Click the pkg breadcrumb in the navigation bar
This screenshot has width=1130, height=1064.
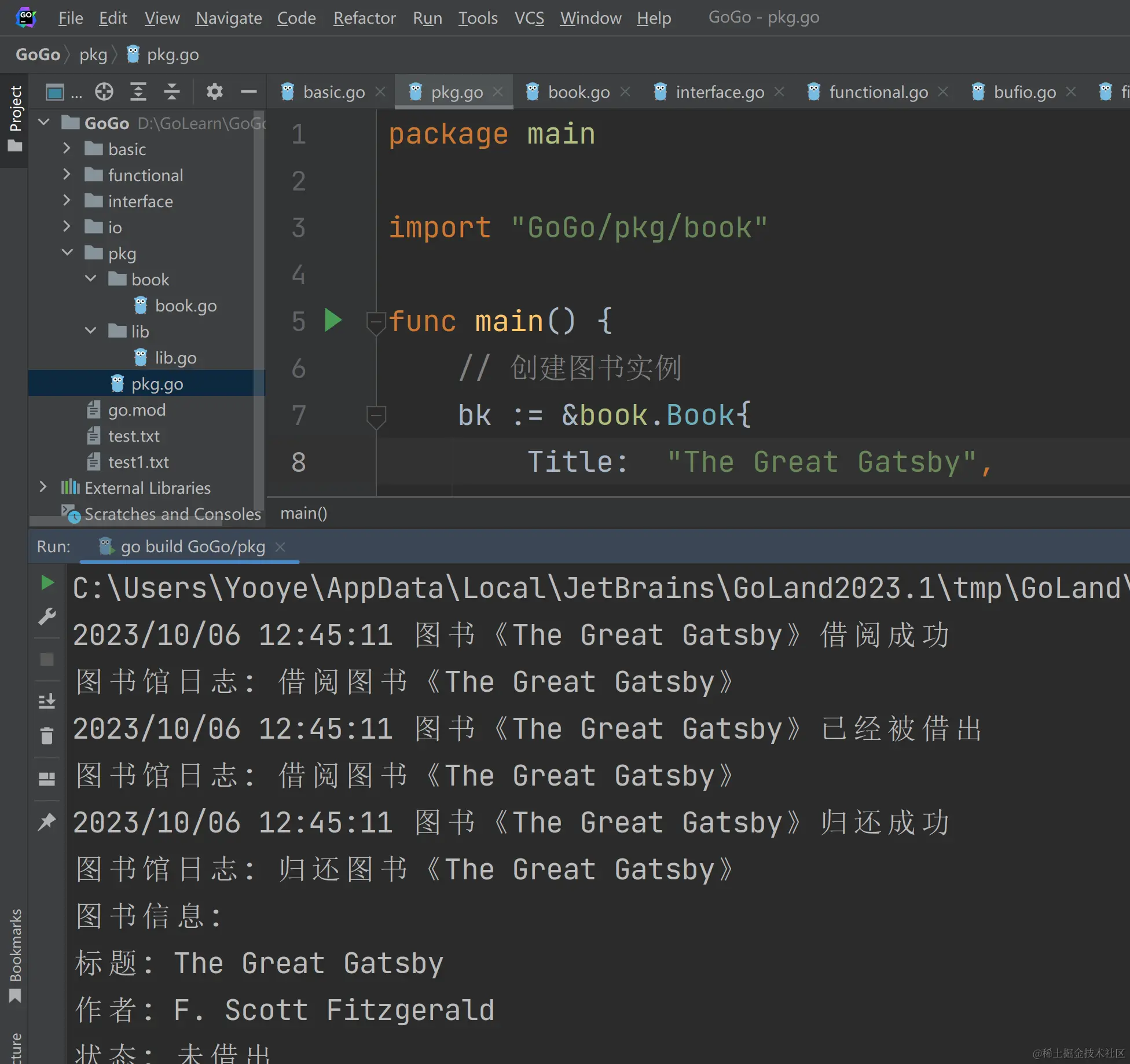93,54
